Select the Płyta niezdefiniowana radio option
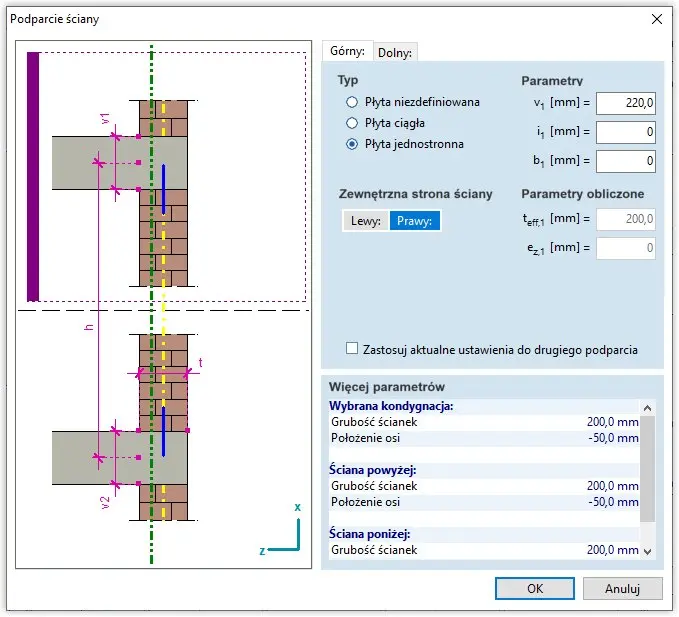679x617 pixels. pos(351,102)
